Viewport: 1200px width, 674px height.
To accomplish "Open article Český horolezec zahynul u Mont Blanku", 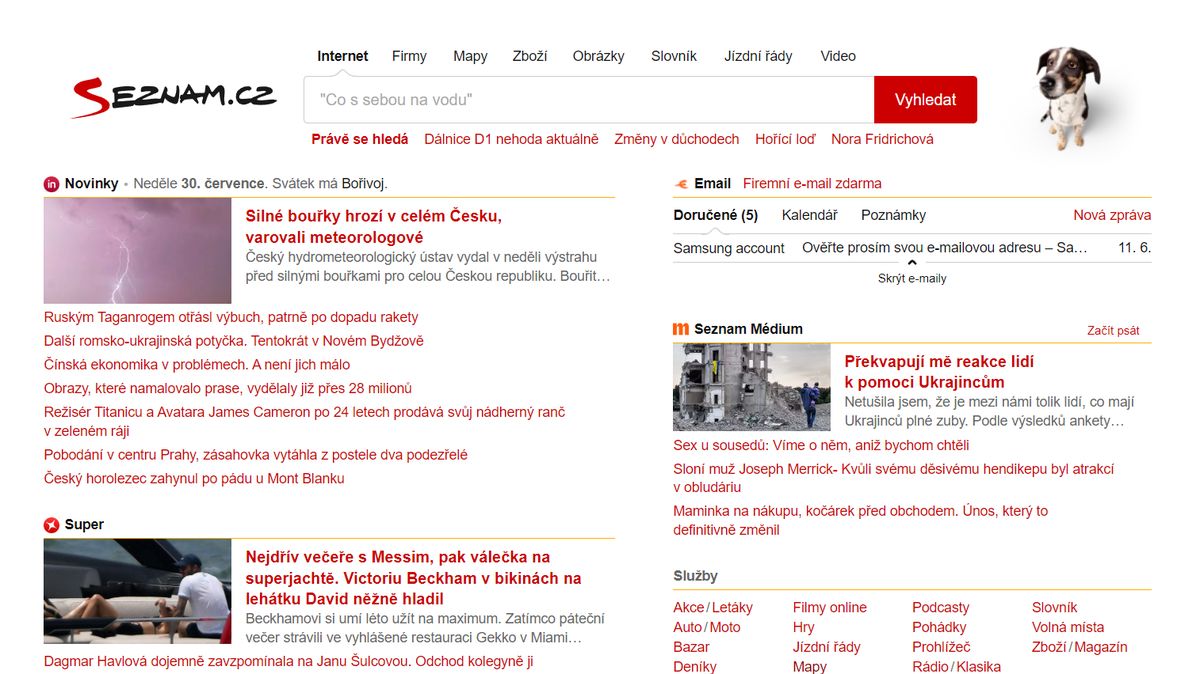I will pos(194,479).
